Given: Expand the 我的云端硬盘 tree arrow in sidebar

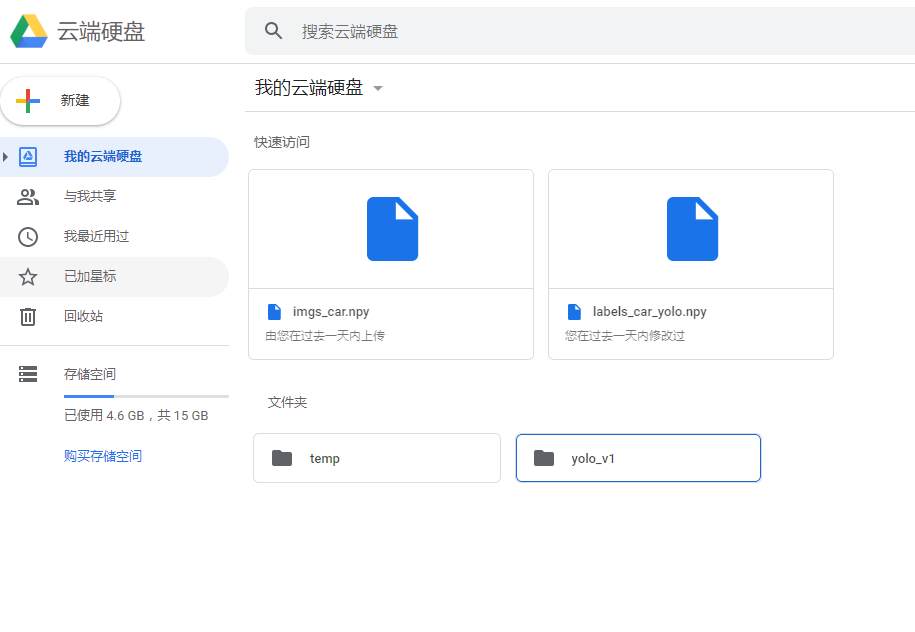Looking at the screenshot, I should [x=5, y=156].
